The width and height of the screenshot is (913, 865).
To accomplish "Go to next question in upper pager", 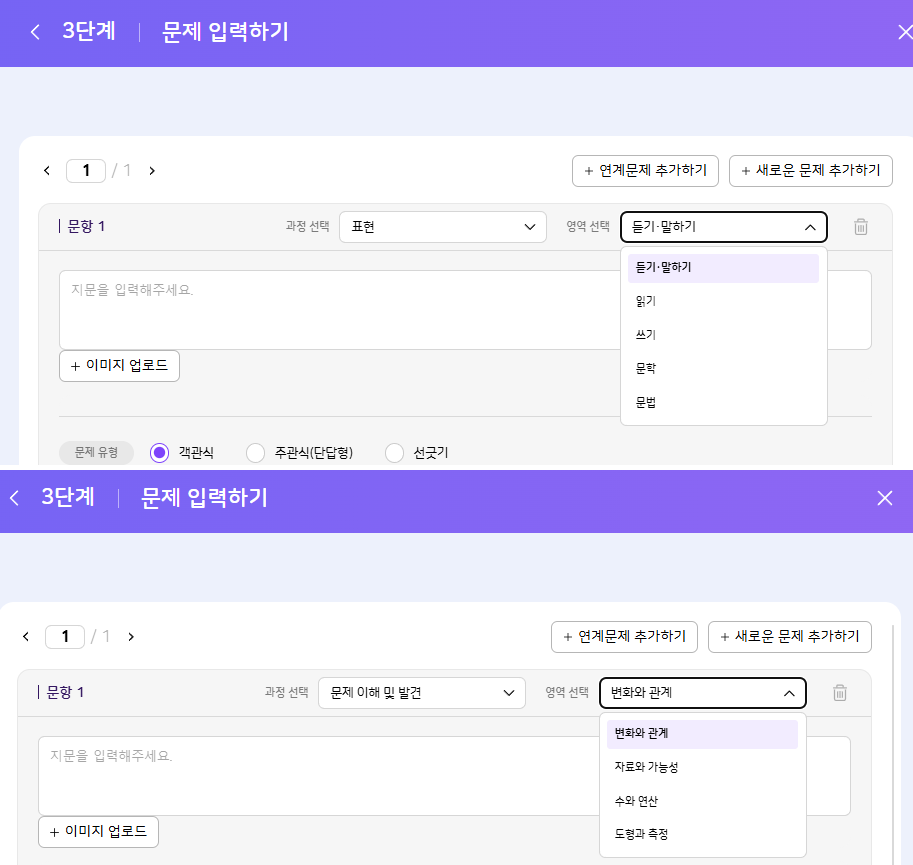I will click(152, 171).
